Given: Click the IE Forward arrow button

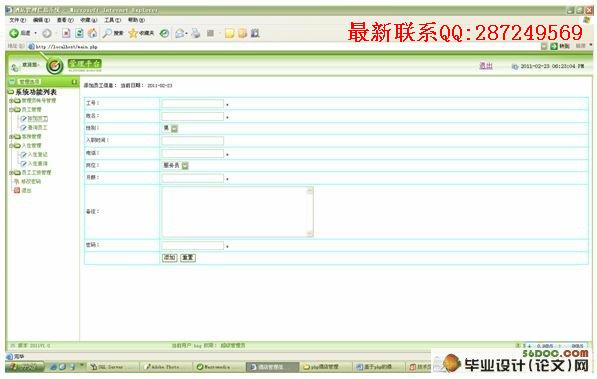Looking at the screenshot, I should point(47,34).
